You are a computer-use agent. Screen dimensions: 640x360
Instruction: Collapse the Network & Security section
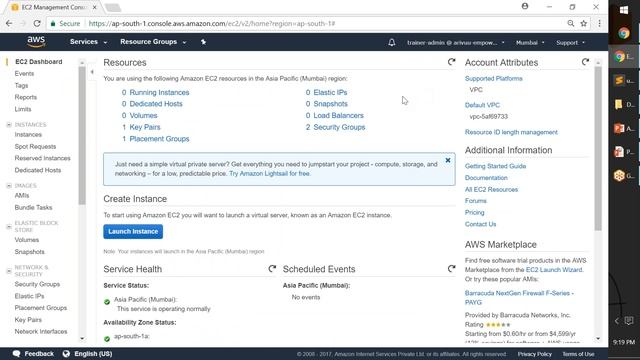(9, 271)
